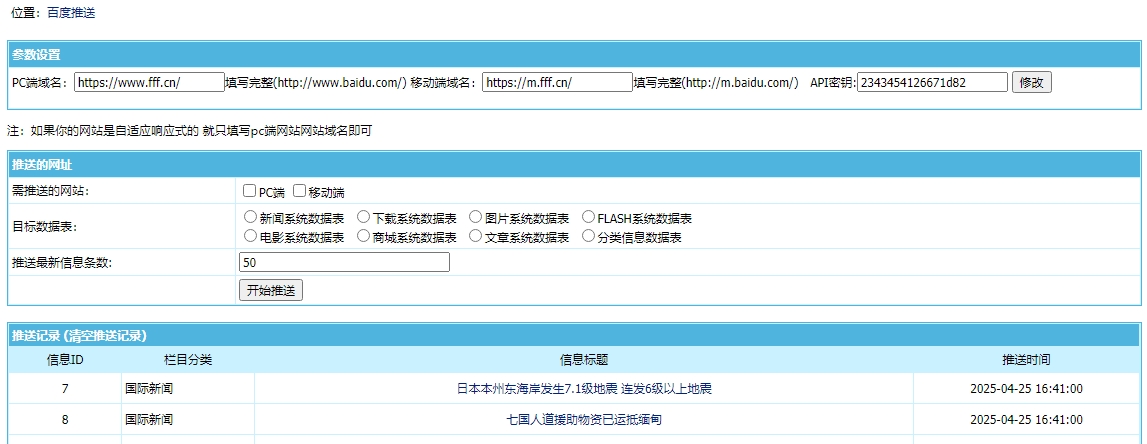Pick 分类信息数据表 radio option

coord(588,237)
